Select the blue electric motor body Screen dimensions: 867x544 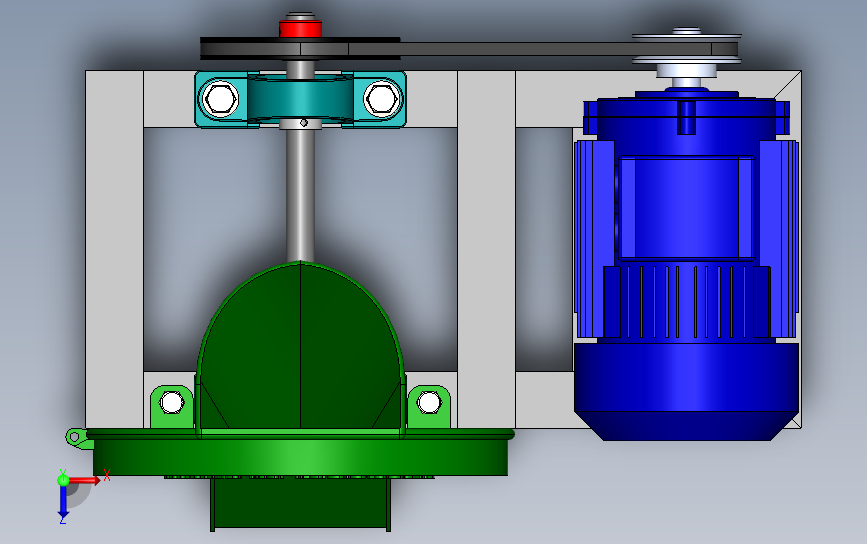click(x=686, y=265)
